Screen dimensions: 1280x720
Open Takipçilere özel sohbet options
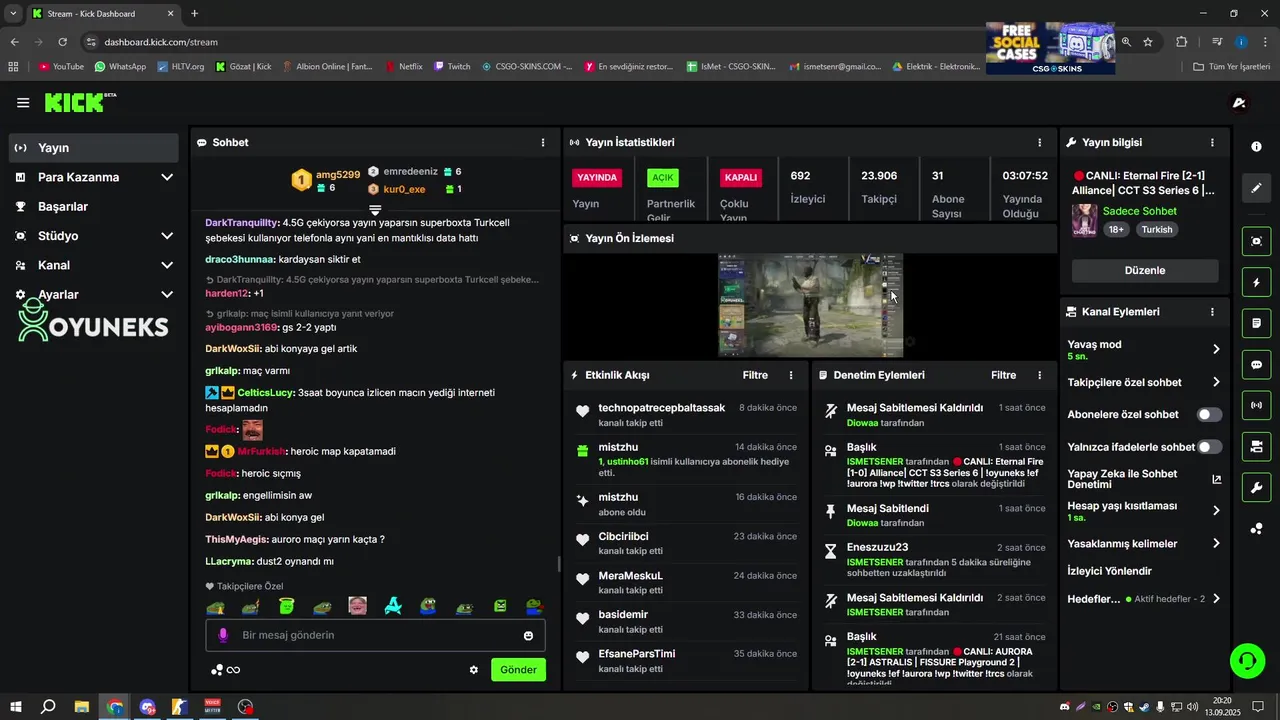click(x=1216, y=382)
